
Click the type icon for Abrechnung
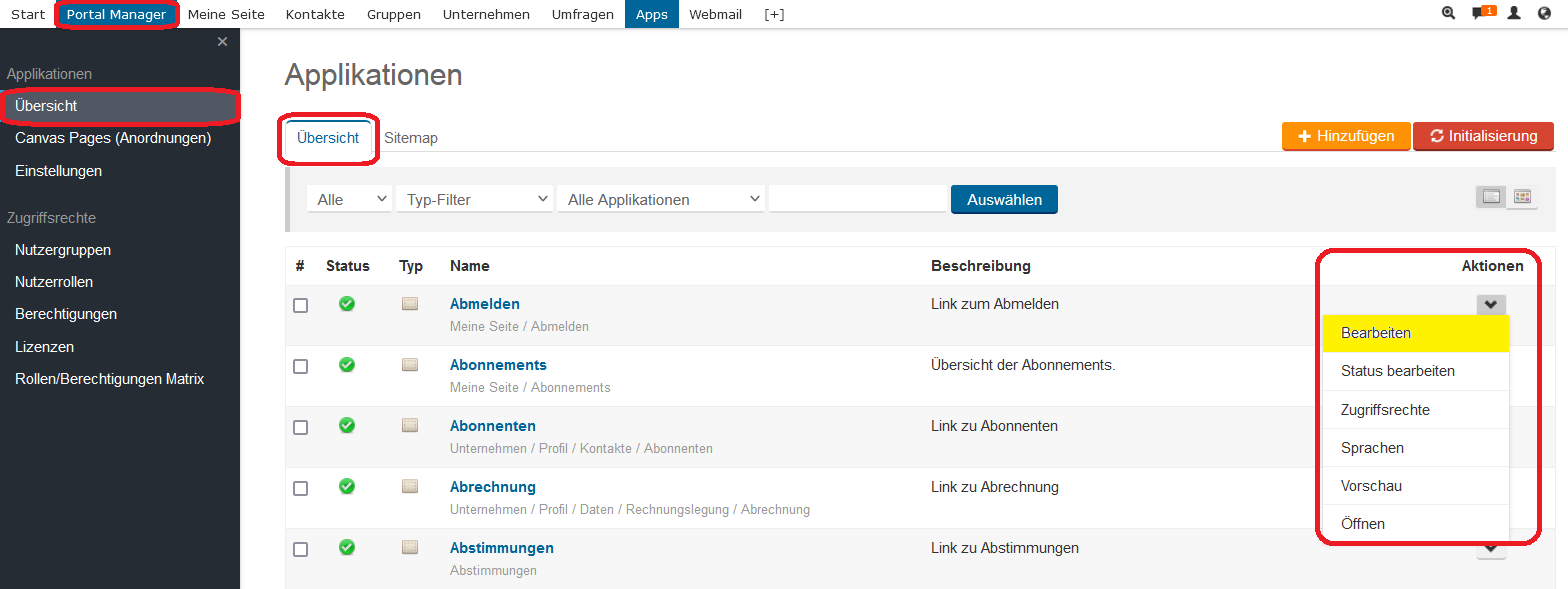tap(410, 487)
